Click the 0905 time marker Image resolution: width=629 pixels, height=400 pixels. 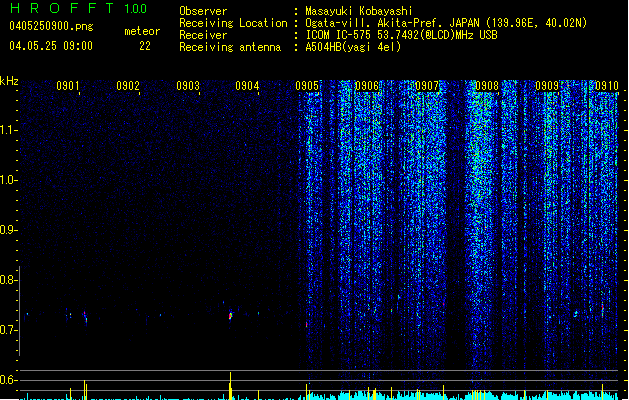click(307, 86)
